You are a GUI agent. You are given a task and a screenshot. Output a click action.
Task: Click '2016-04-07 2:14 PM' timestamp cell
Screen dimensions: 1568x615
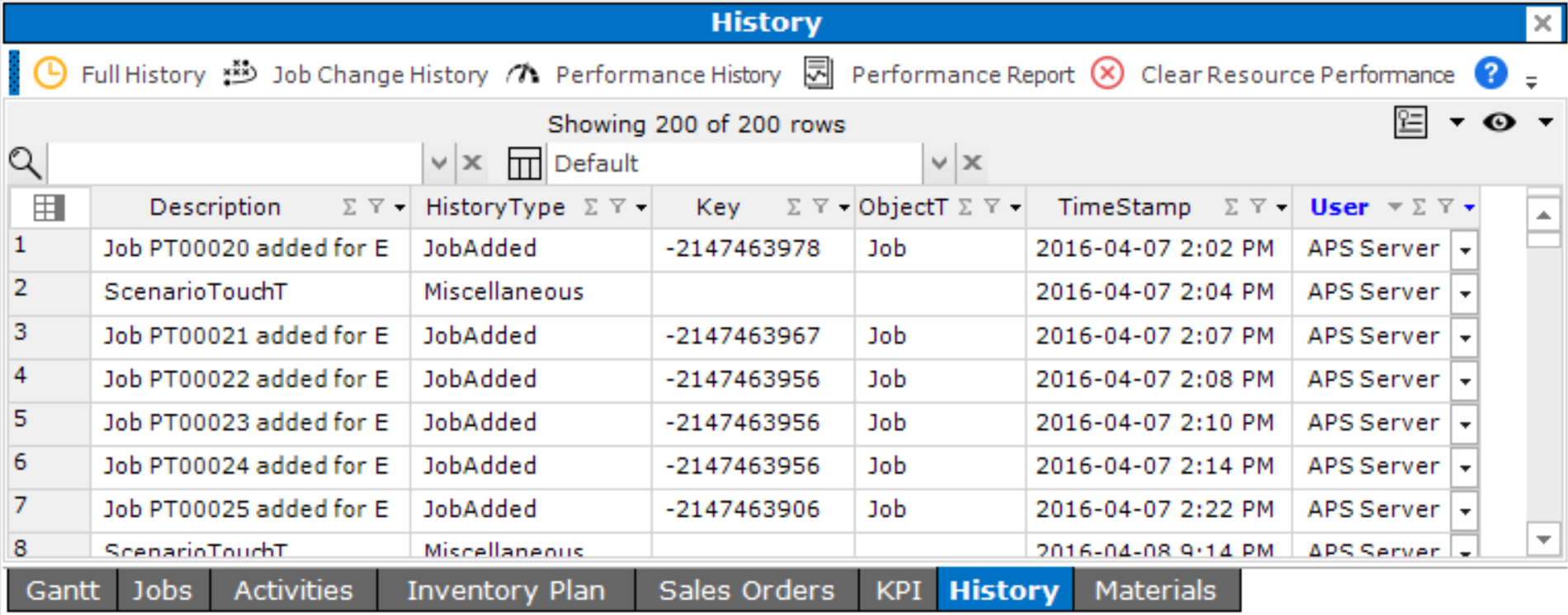[1159, 466]
